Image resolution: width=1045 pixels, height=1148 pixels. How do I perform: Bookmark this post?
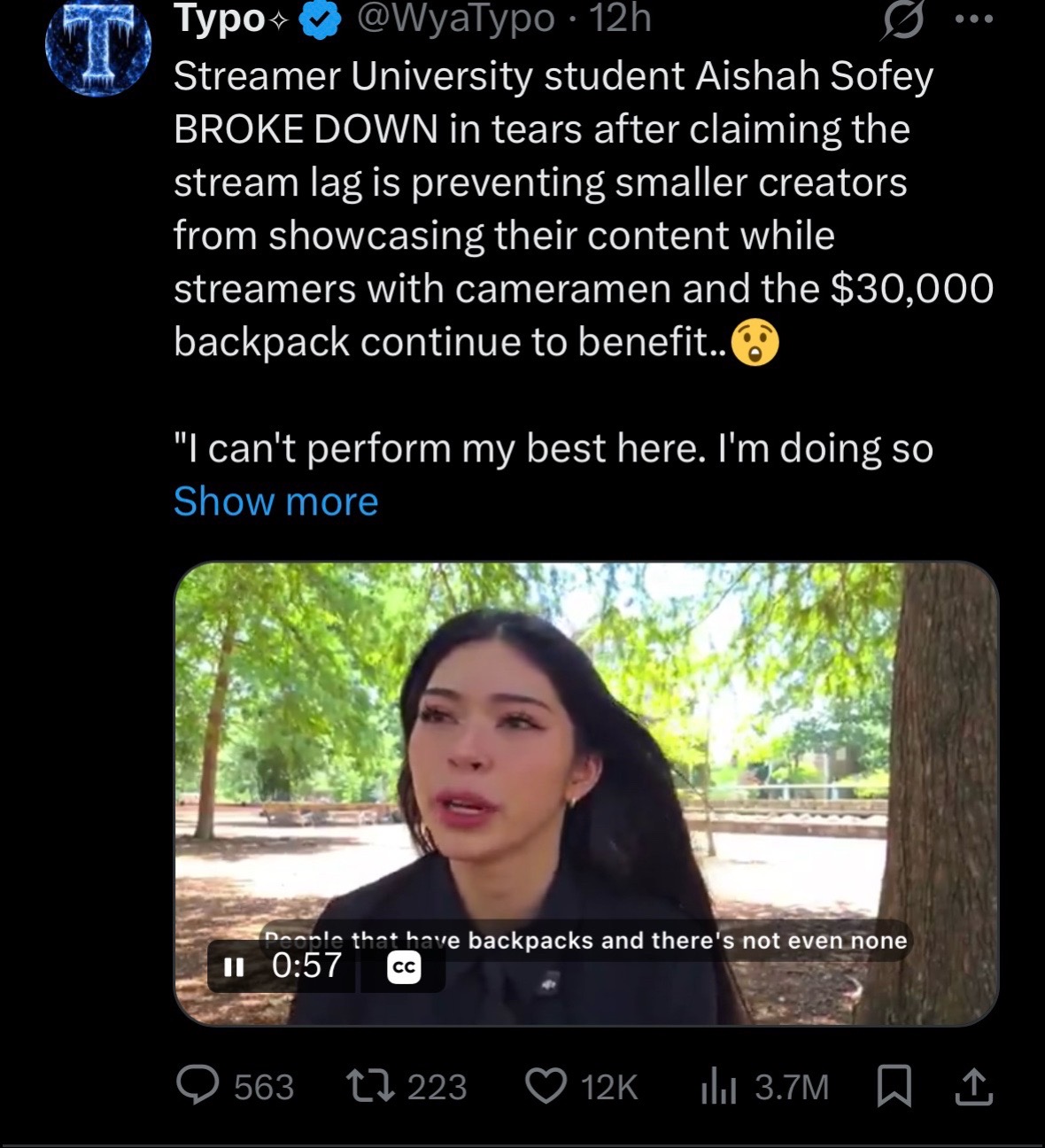point(894,1087)
